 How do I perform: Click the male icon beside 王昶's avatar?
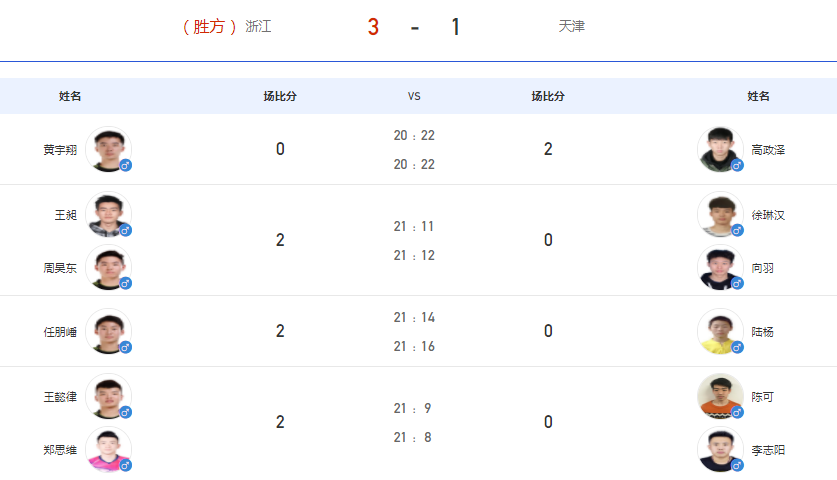click(125, 230)
